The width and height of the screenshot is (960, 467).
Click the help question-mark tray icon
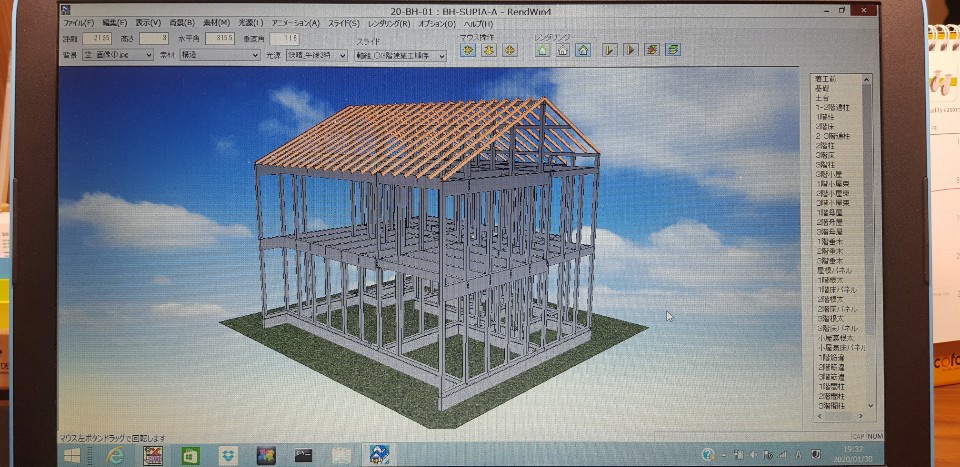point(708,454)
